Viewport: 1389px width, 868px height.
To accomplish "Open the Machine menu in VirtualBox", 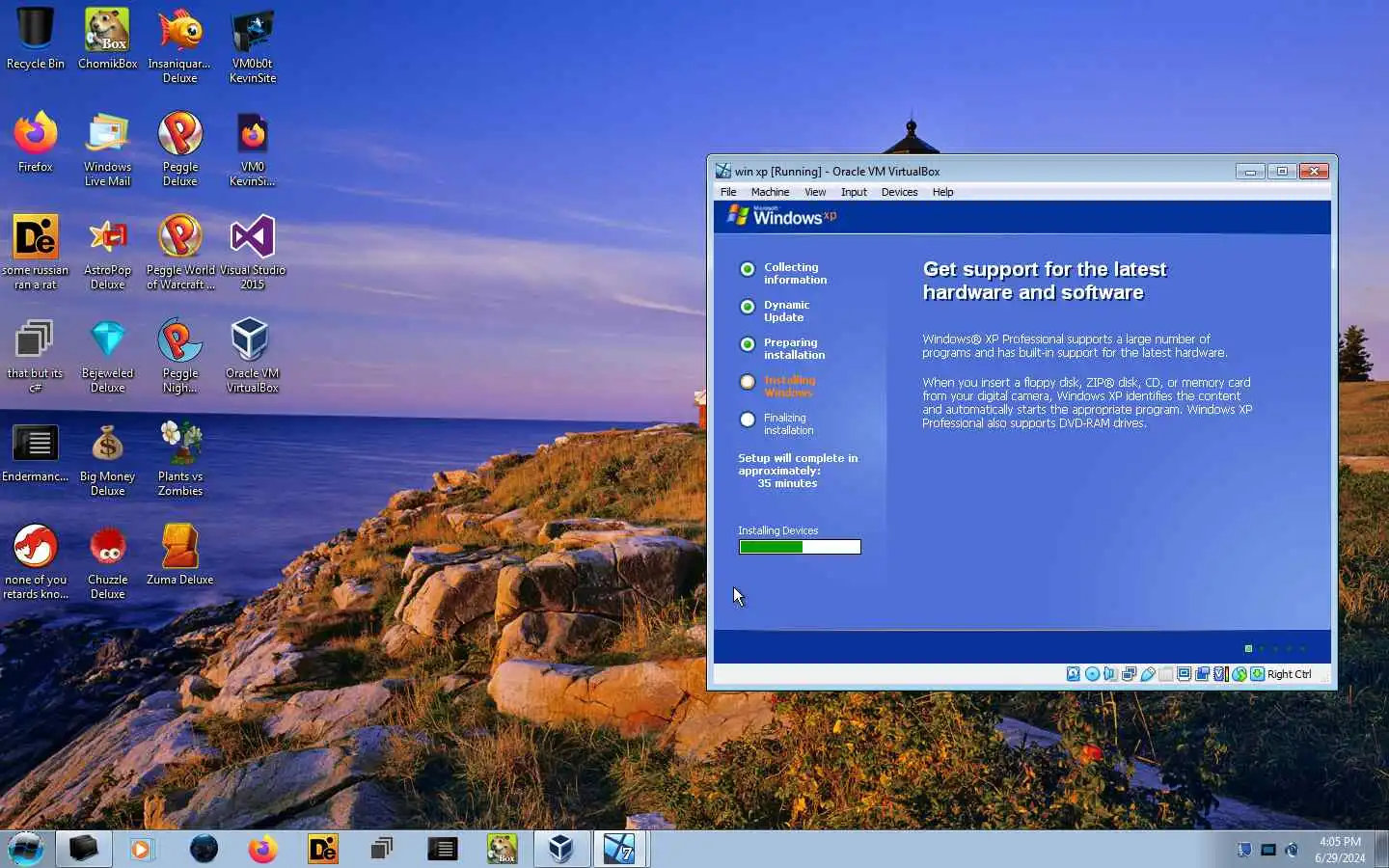I will pyautogui.click(x=770, y=192).
